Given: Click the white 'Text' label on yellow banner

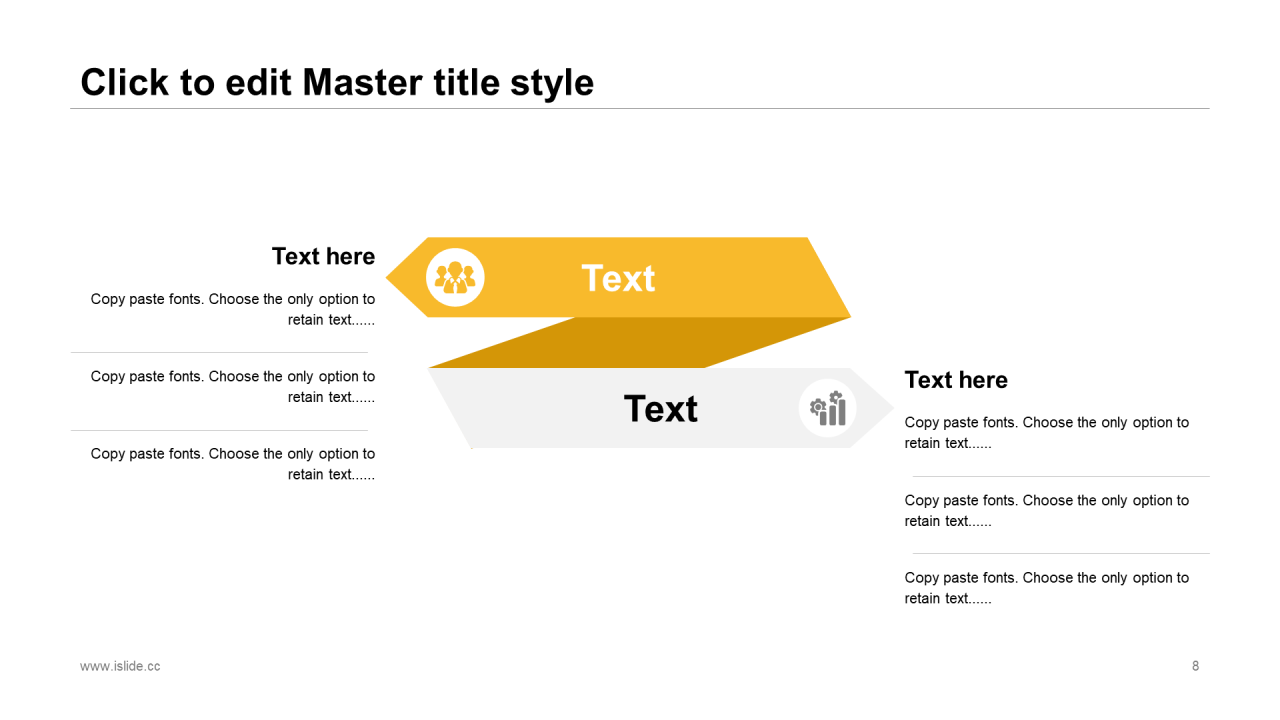Looking at the screenshot, I should 618,278.
